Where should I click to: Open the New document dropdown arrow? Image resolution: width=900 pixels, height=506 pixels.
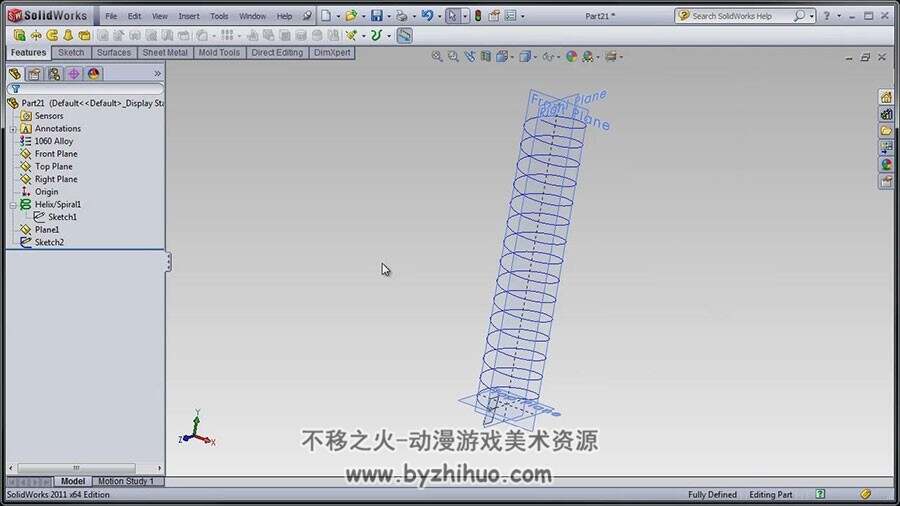338,17
